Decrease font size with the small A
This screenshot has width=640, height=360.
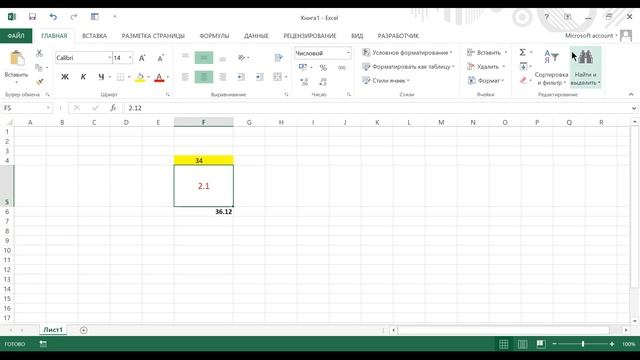coord(160,58)
